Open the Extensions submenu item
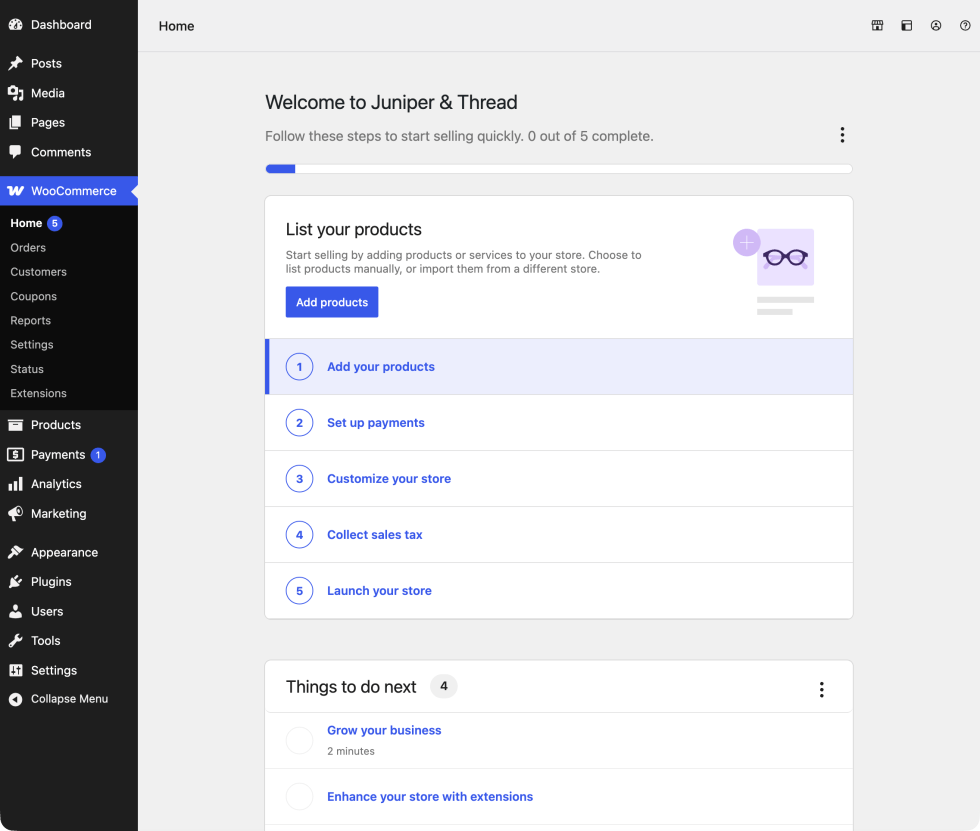 [x=38, y=393]
